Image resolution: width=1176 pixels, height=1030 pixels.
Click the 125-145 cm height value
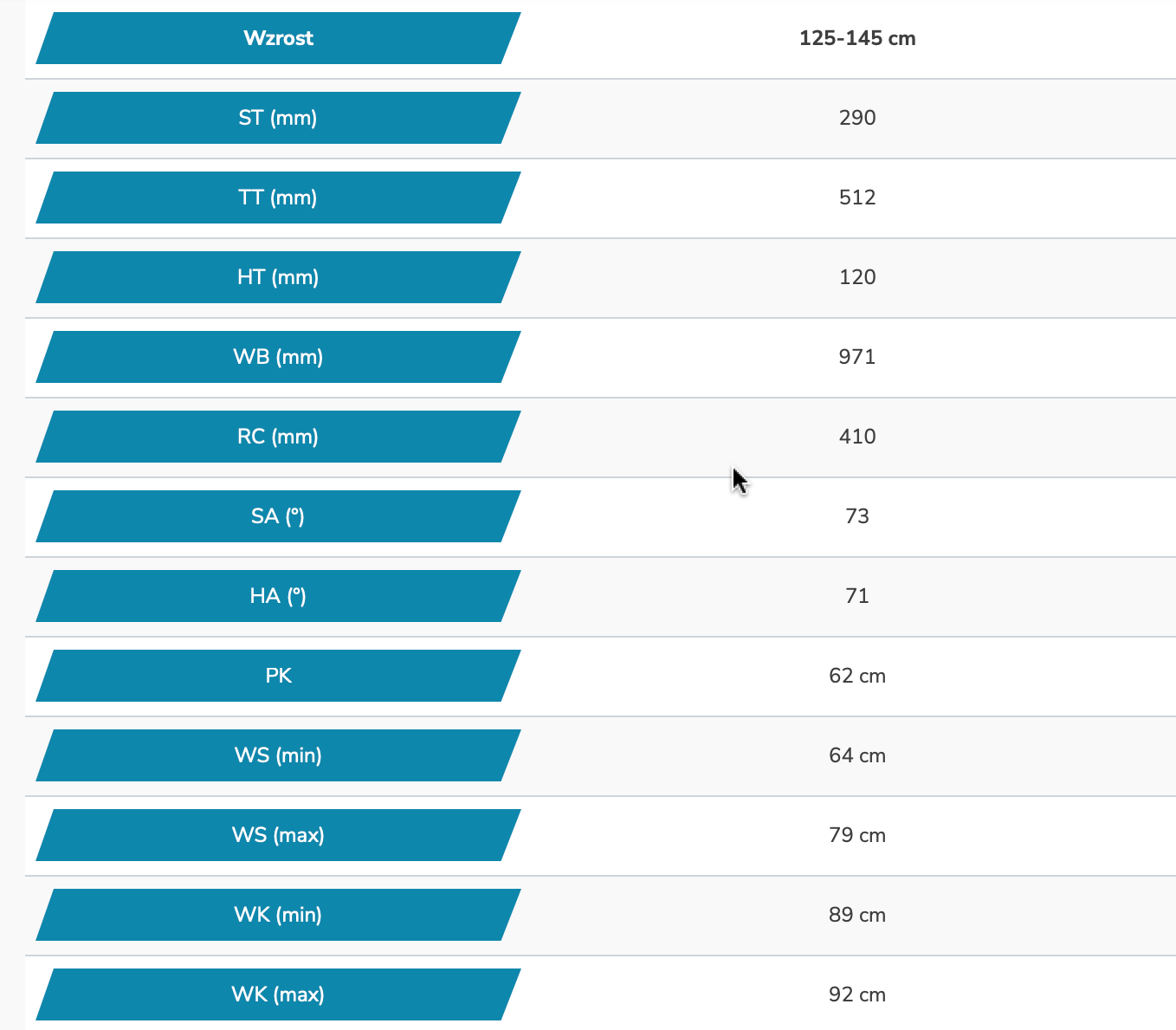pyautogui.click(x=857, y=38)
